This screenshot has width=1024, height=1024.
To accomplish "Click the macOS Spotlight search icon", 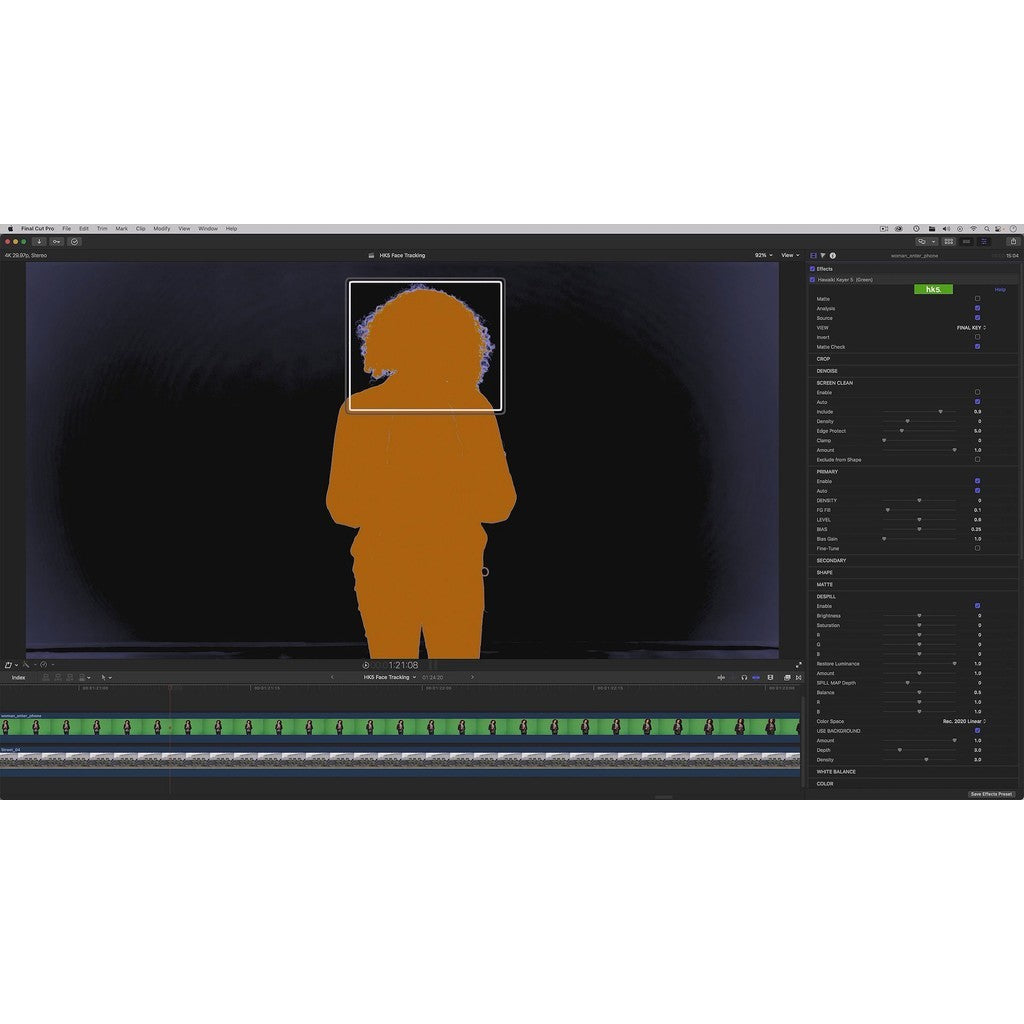I will tap(987, 229).
